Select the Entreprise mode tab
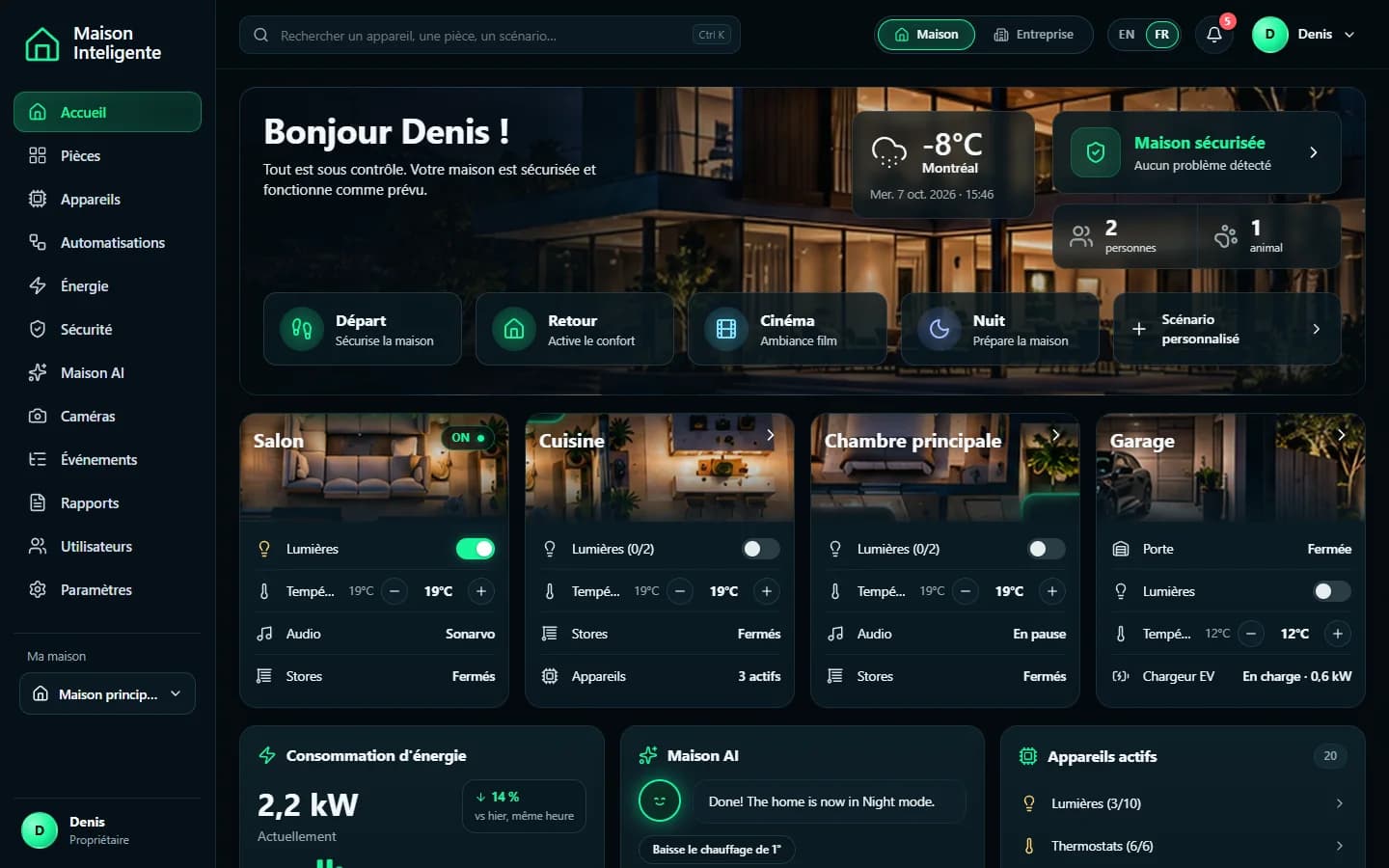Screen dimensions: 1389x868 1033,35
